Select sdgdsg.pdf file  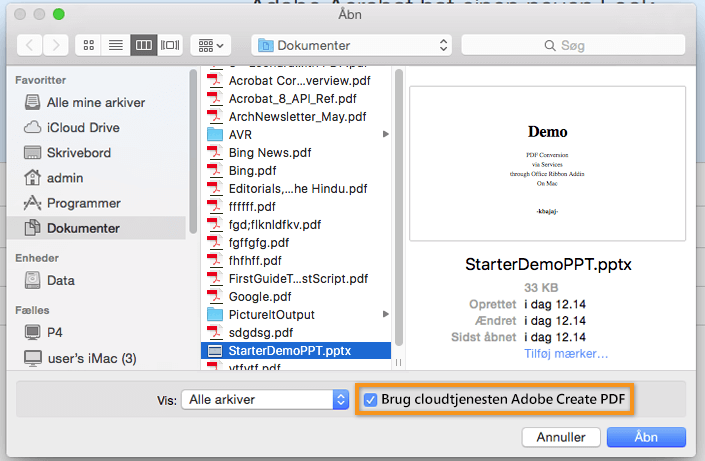click(x=296, y=332)
